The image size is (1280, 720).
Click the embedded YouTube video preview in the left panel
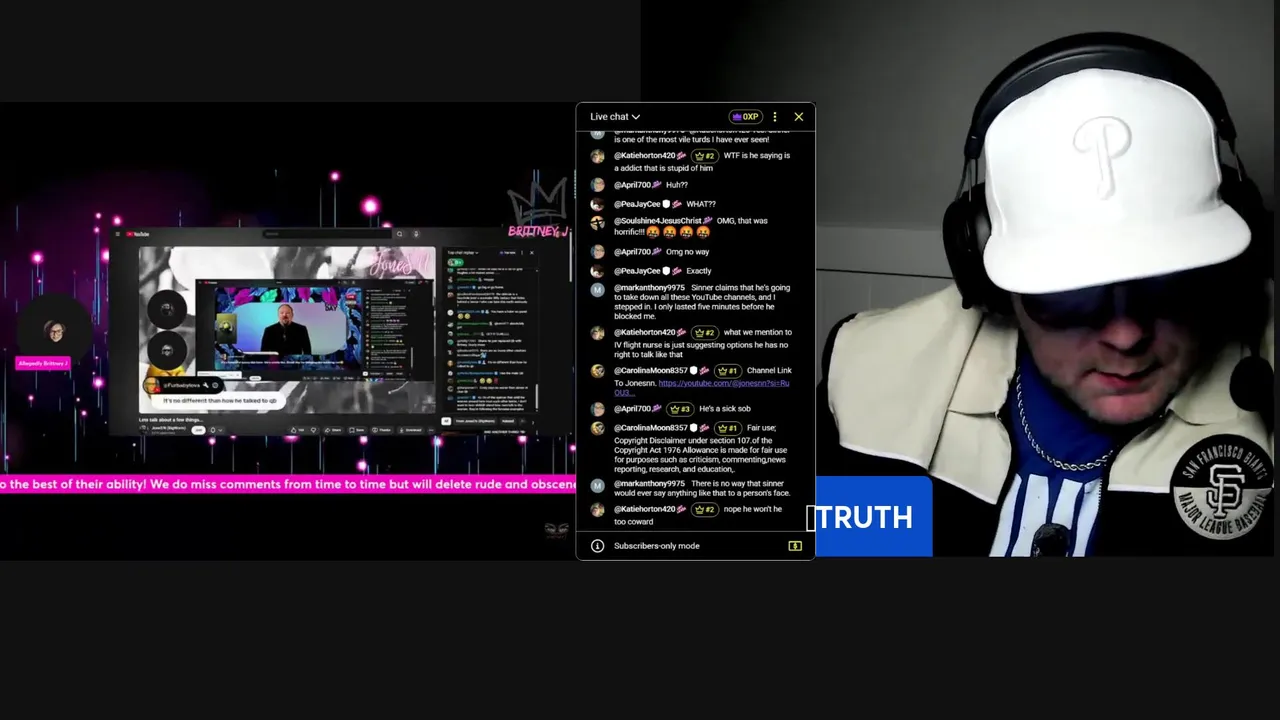tap(287, 330)
